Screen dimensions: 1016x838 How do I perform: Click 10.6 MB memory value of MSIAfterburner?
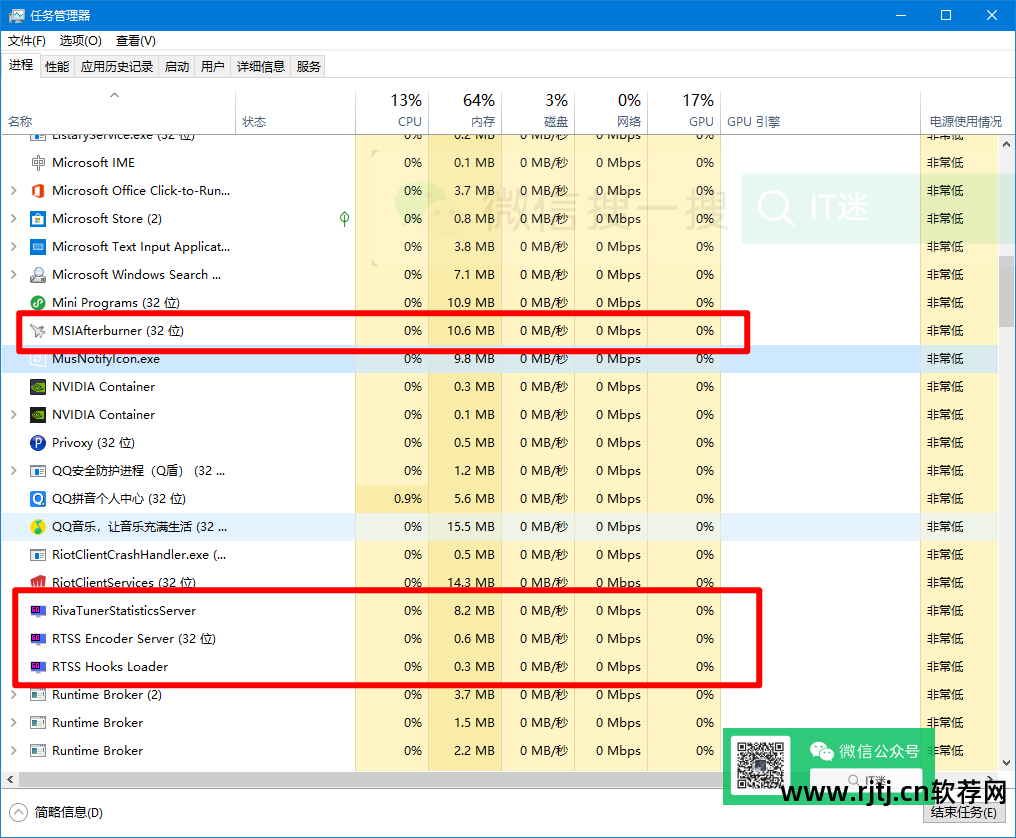[x=470, y=331]
